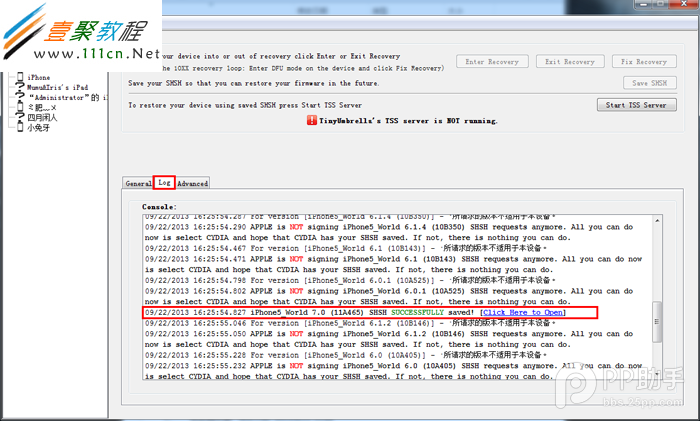
Task: Select the 四月闲人 device
Action: coord(42,117)
